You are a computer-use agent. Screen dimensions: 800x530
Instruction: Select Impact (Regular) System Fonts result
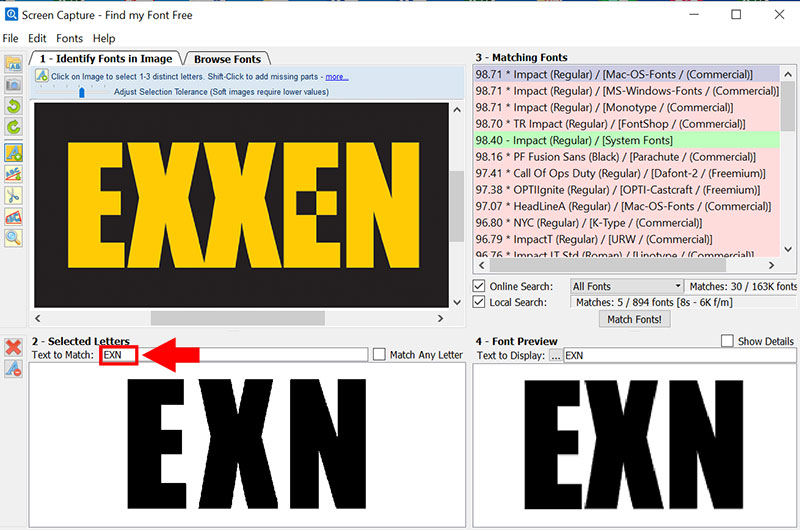627,140
